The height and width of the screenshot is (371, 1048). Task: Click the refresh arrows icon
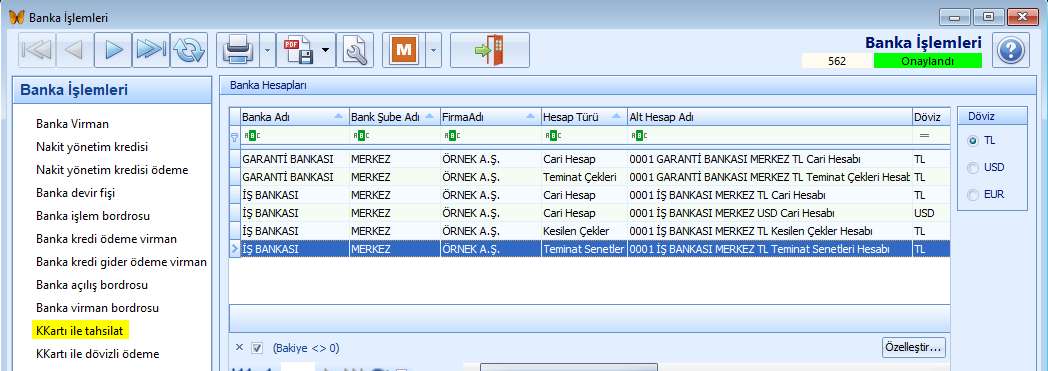(189, 50)
